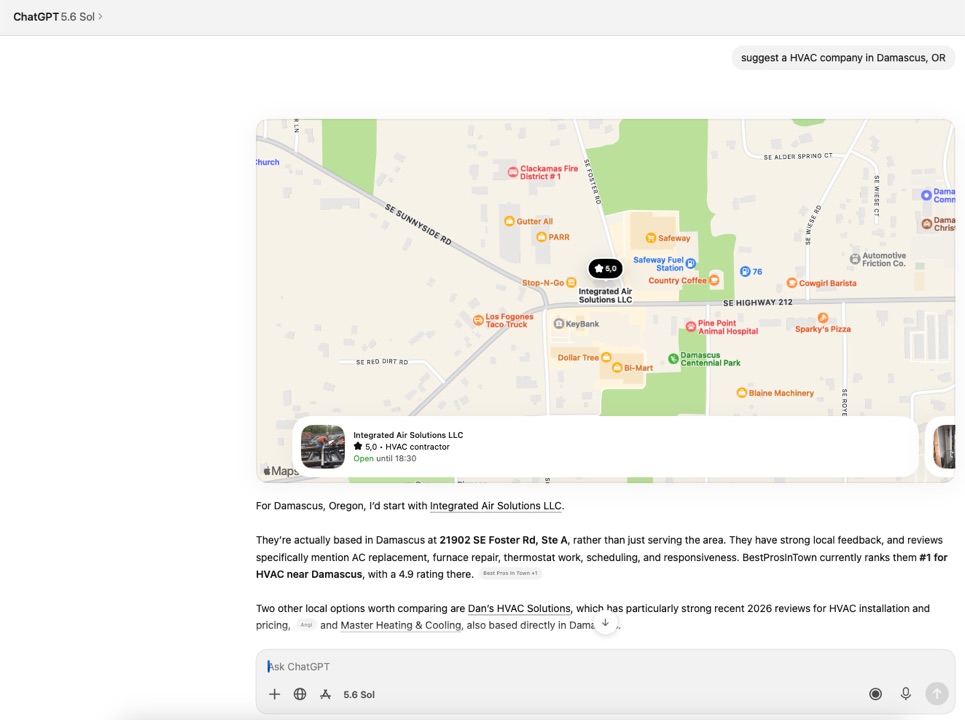Click the Best Pros In Town citation chip
The height and width of the screenshot is (720, 965).
tap(510, 574)
